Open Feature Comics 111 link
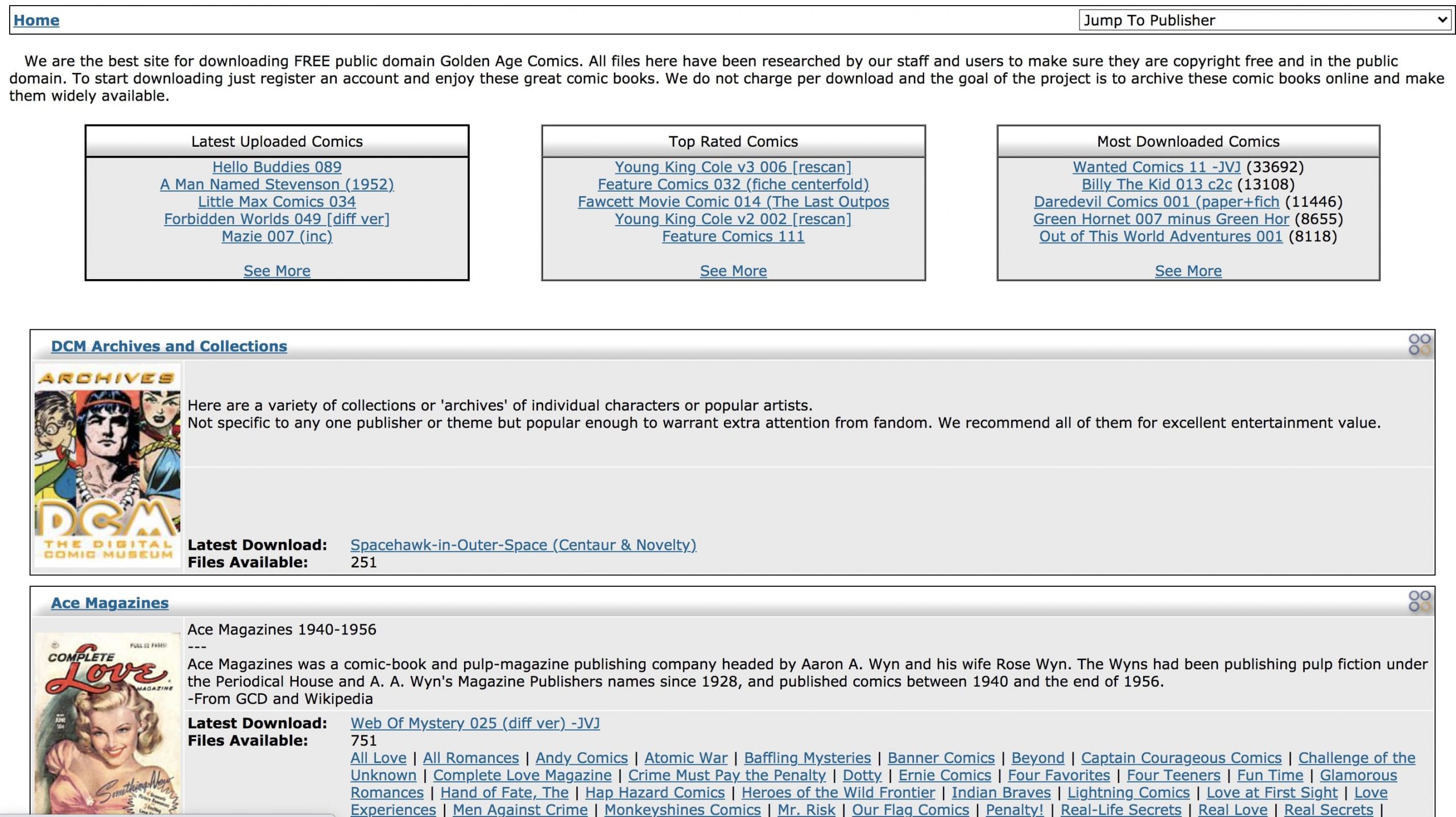Image resolution: width=1456 pixels, height=817 pixels. point(733,237)
